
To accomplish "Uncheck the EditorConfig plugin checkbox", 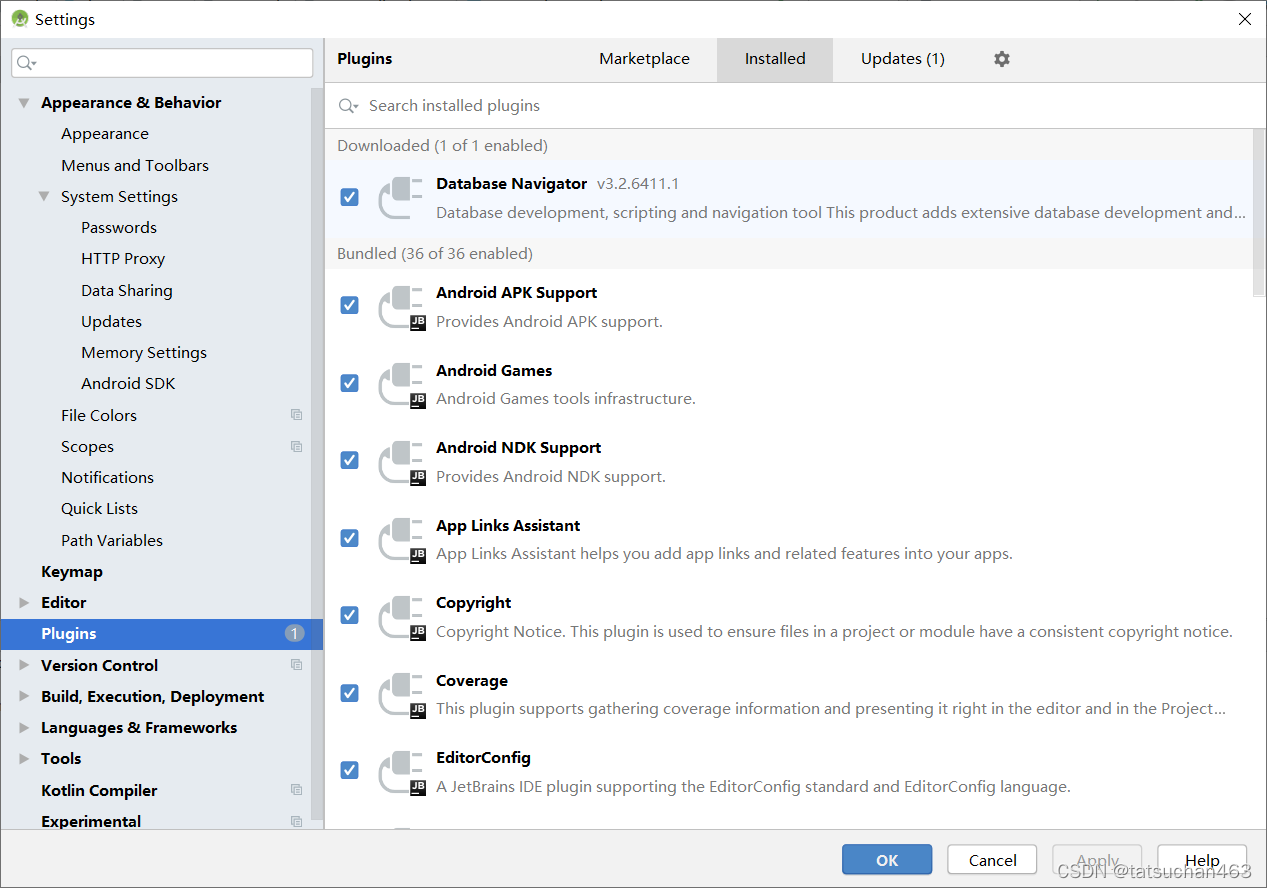I will (x=349, y=770).
